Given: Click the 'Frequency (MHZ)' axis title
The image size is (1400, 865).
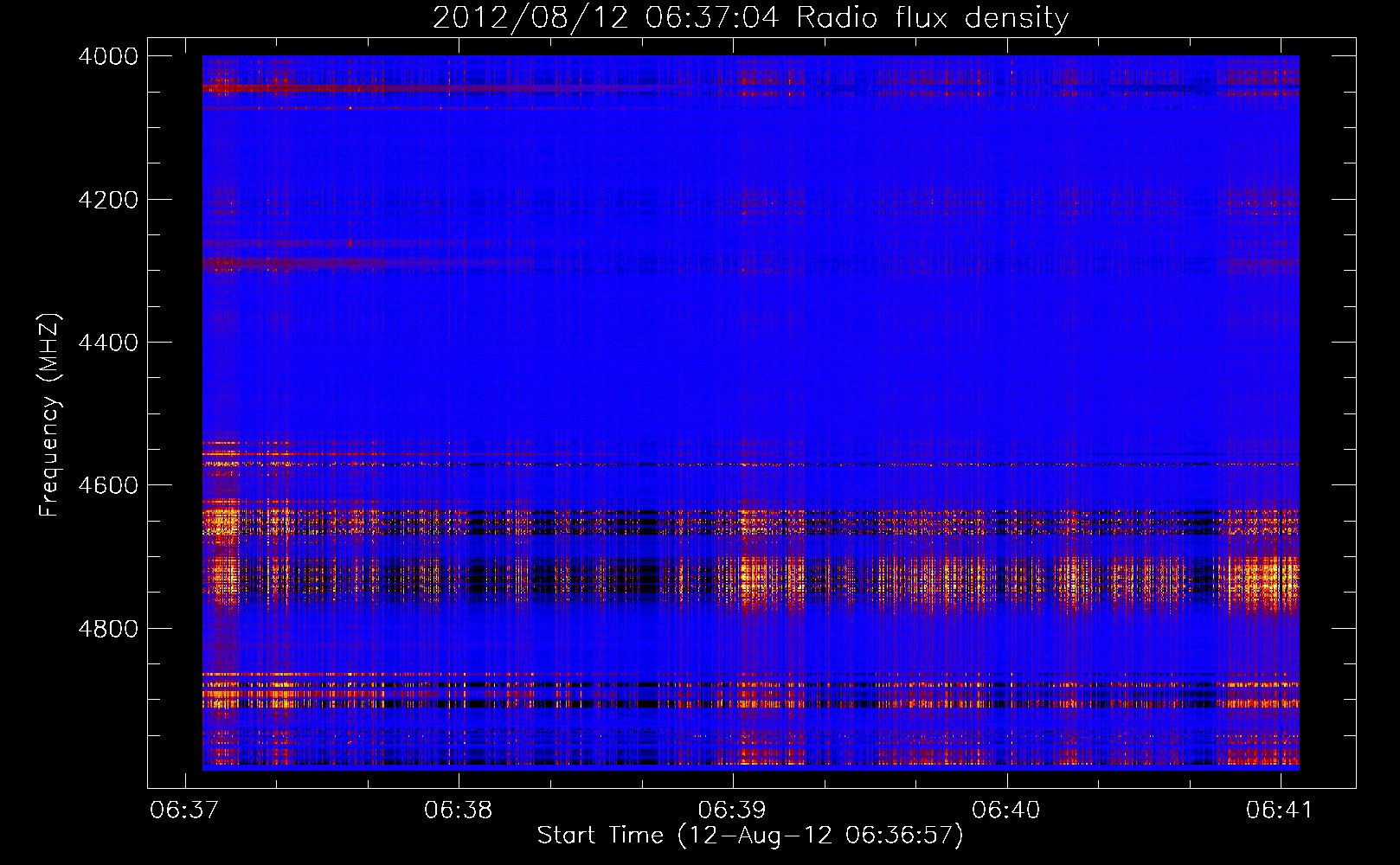Looking at the screenshot, I should [49, 415].
